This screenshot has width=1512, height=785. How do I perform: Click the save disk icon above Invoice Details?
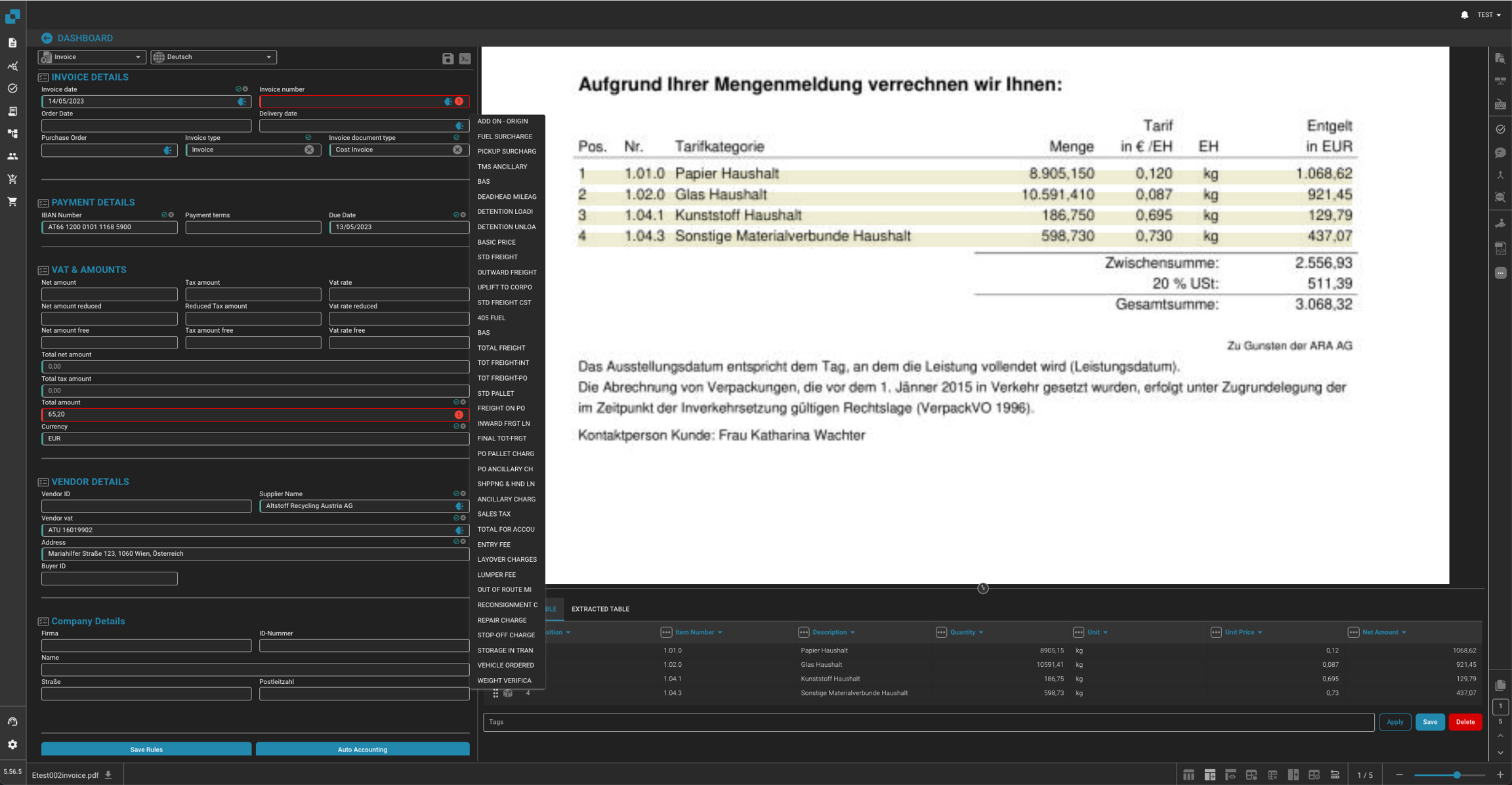(448, 58)
